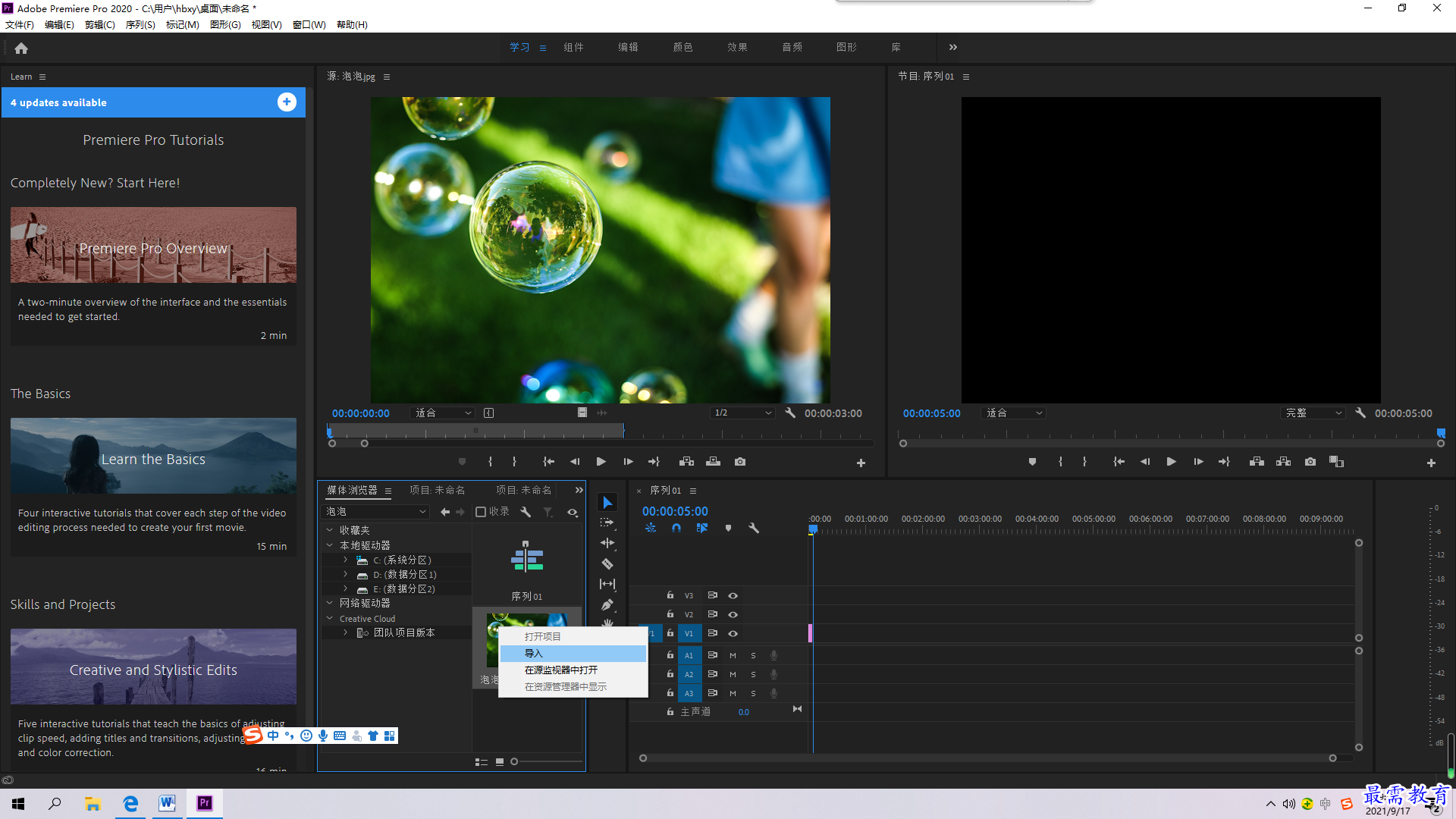Screen dimensions: 1456x819
Task: Adjust timeline horizontal zoom scrollbar
Action: pos(988,758)
